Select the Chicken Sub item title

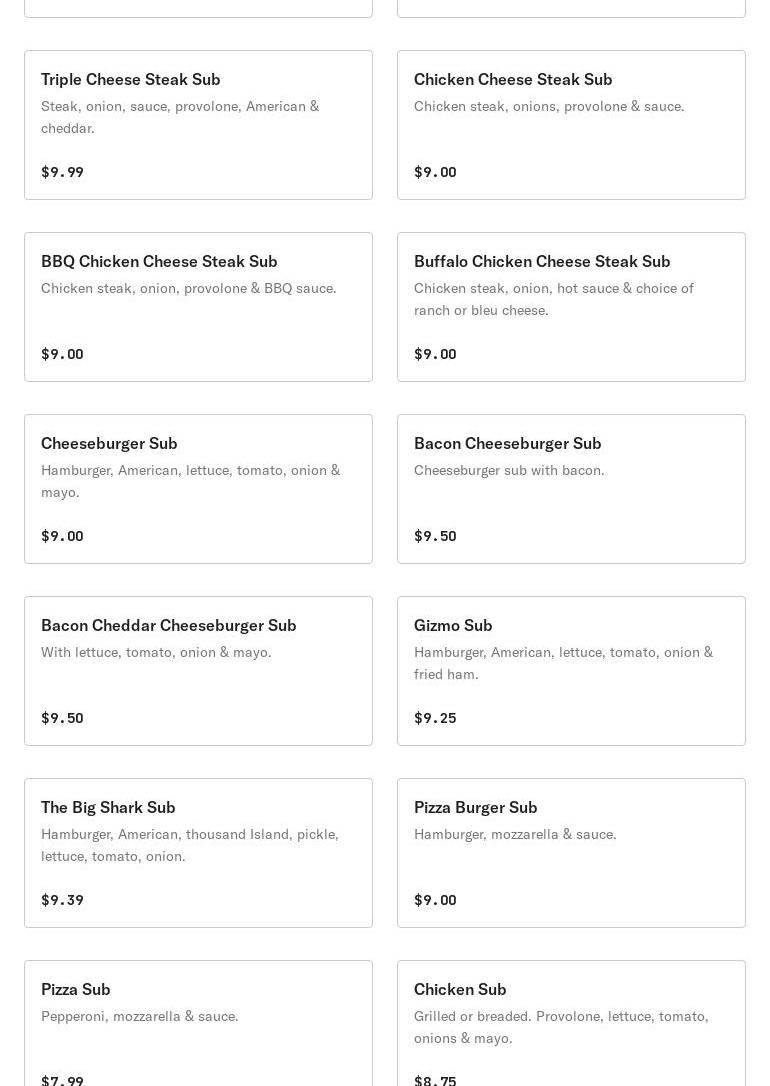click(x=460, y=989)
